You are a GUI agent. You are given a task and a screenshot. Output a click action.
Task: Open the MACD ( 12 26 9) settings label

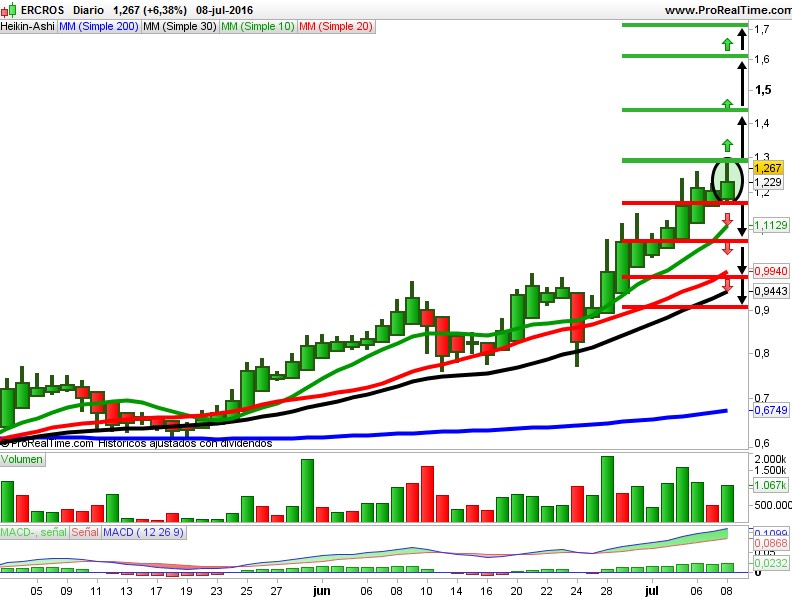[143, 532]
